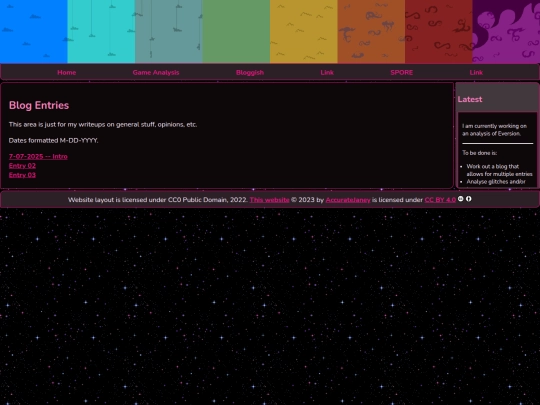Image resolution: width=540 pixels, height=405 pixels.
Task: Click the Work out a blog list item
Action: point(499,170)
